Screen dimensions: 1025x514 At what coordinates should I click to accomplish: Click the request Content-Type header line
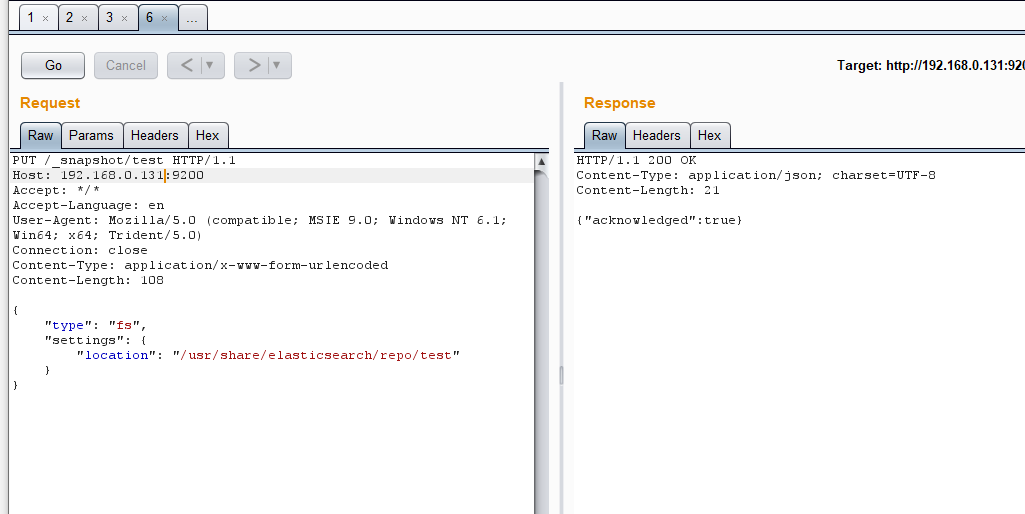pyautogui.click(x=200, y=266)
